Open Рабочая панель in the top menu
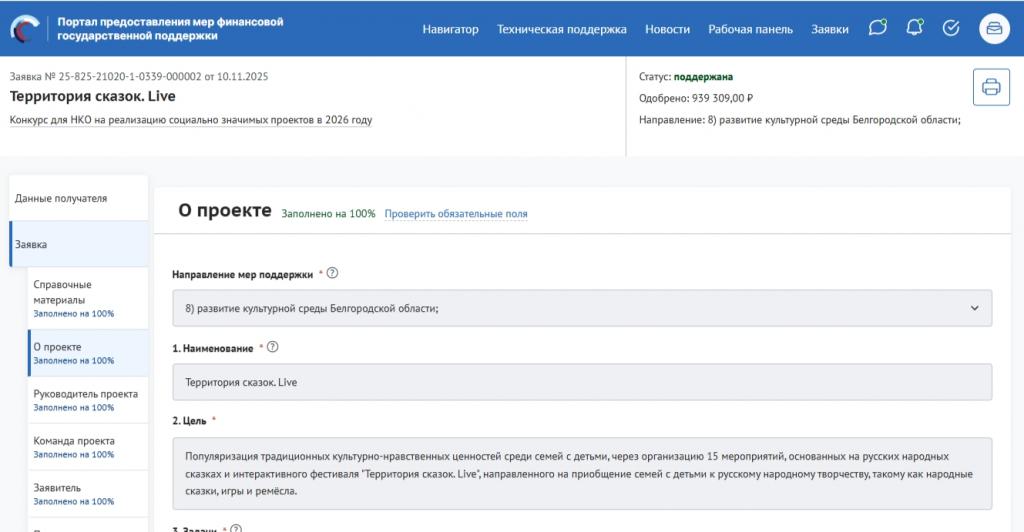Image resolution: width=1024 pixels, height=532 pixels. click(x=750, y=29)
